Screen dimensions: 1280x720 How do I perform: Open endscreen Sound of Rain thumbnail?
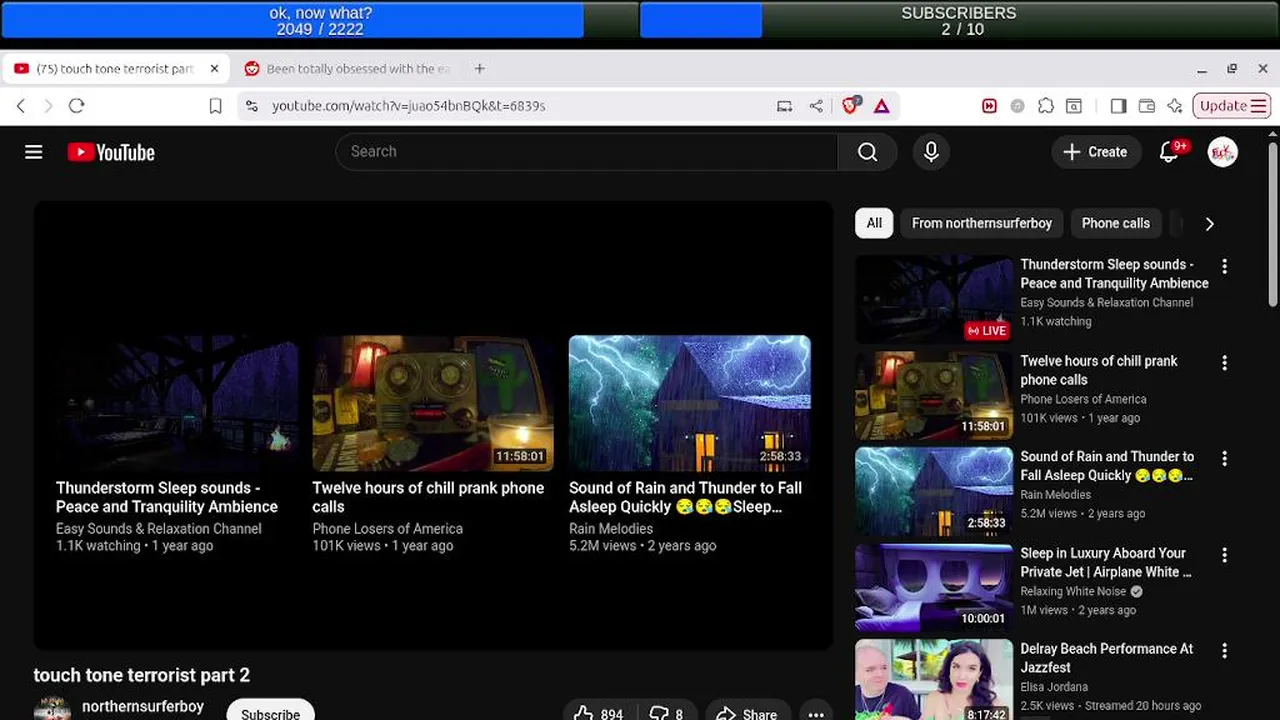pos(690,403)
